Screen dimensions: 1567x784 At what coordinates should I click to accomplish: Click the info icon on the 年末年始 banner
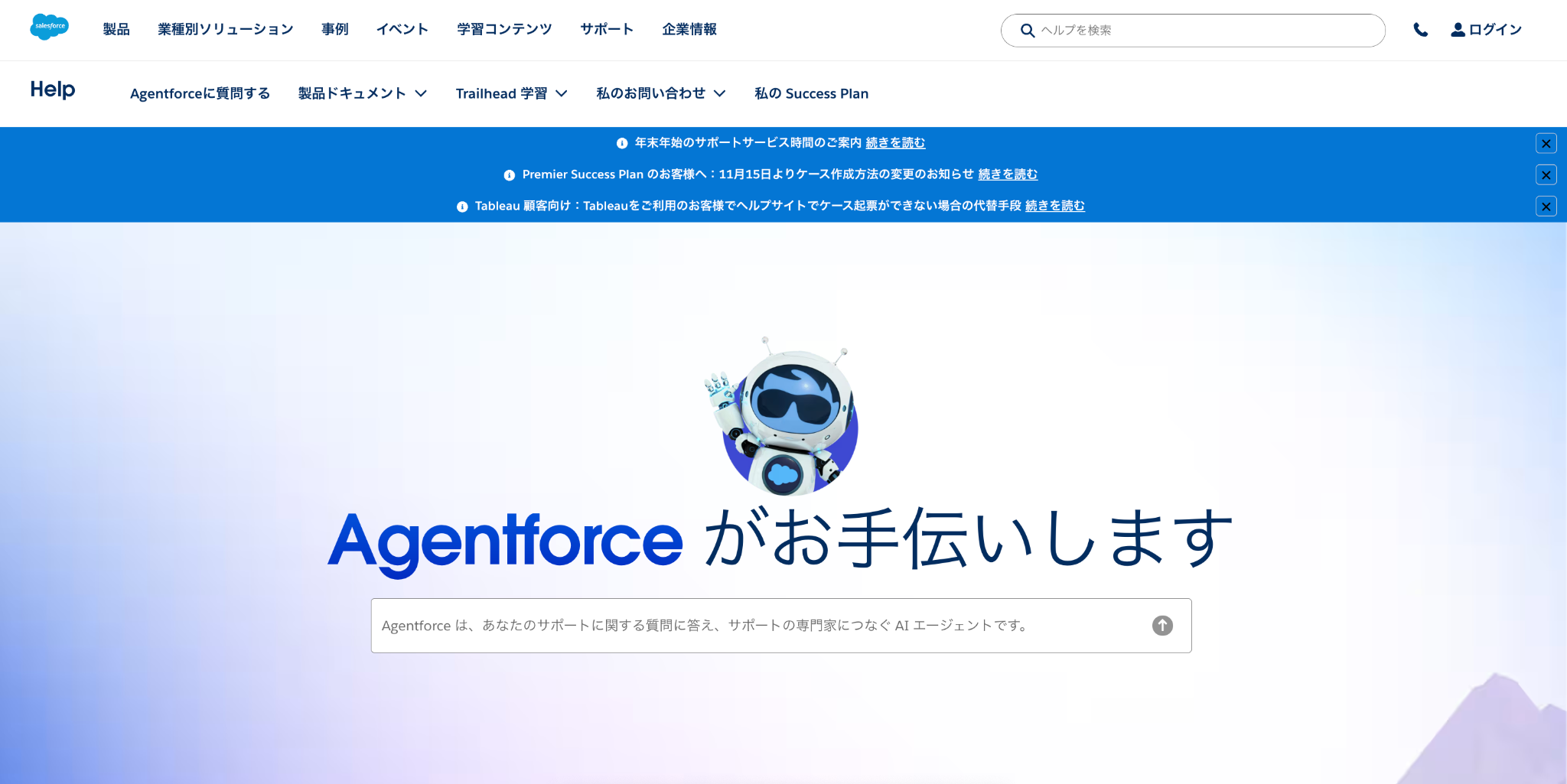(622, 143)
